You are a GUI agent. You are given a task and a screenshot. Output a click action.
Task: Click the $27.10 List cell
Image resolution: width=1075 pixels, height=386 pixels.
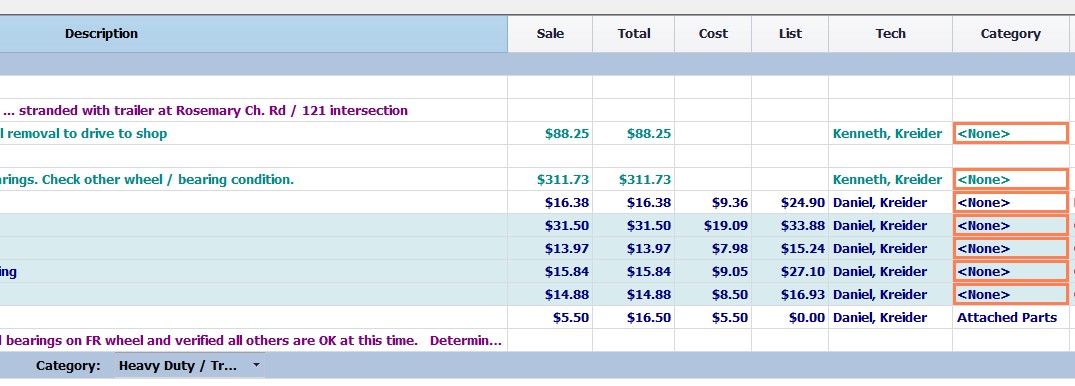point(790,272)
